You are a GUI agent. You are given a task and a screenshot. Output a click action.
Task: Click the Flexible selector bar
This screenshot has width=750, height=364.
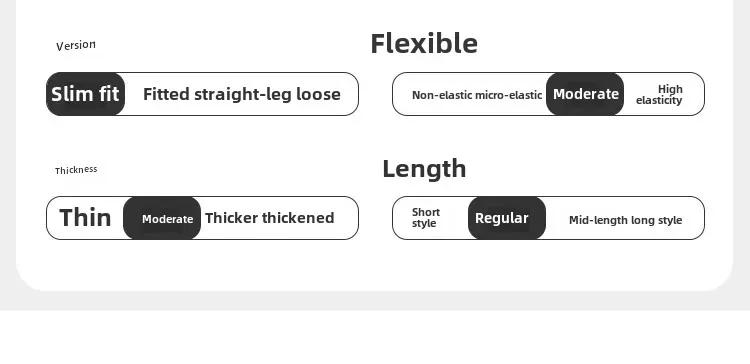coord(548,94)
